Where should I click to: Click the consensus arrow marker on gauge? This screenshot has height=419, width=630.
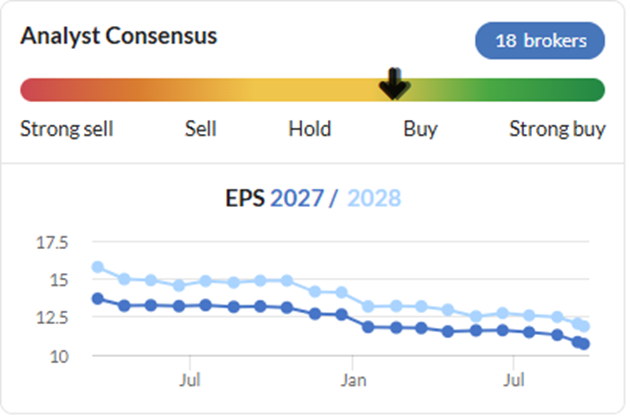[x=394, y=84]
